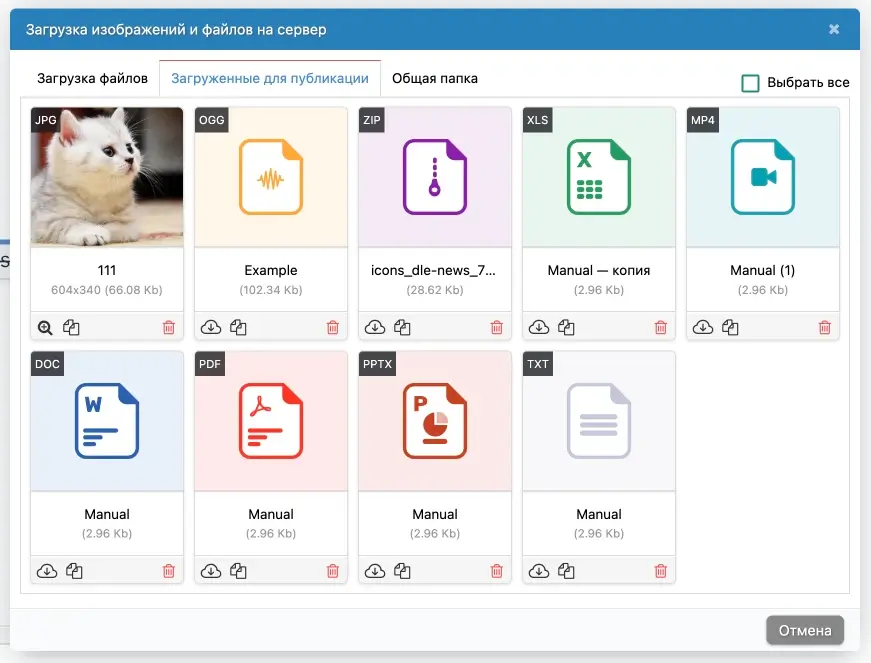
Task: Open the Общая папка tab
Action: (x=434, y=78)
